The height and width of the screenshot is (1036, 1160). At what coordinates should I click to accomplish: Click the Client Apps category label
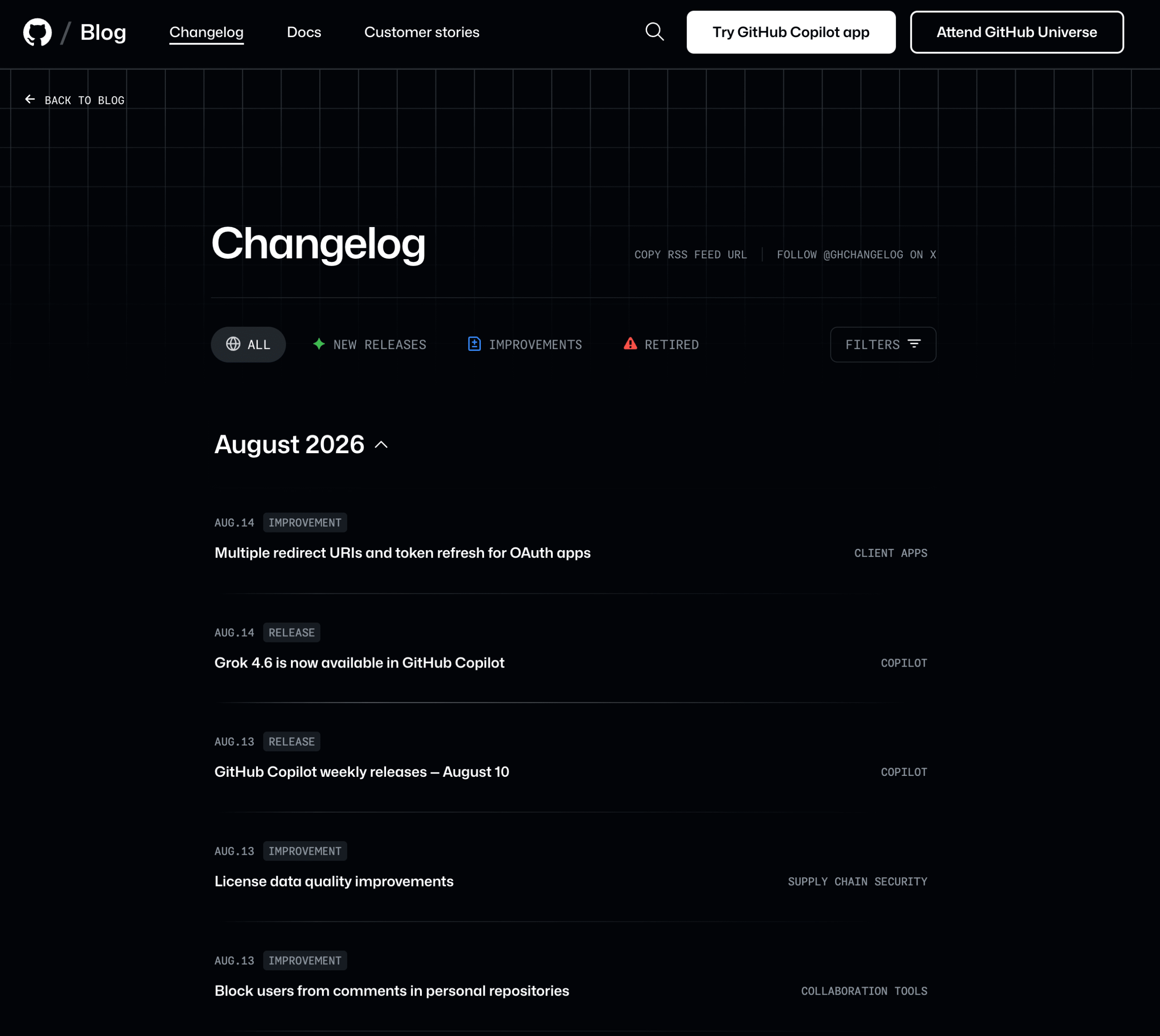(x=890, y=553)
